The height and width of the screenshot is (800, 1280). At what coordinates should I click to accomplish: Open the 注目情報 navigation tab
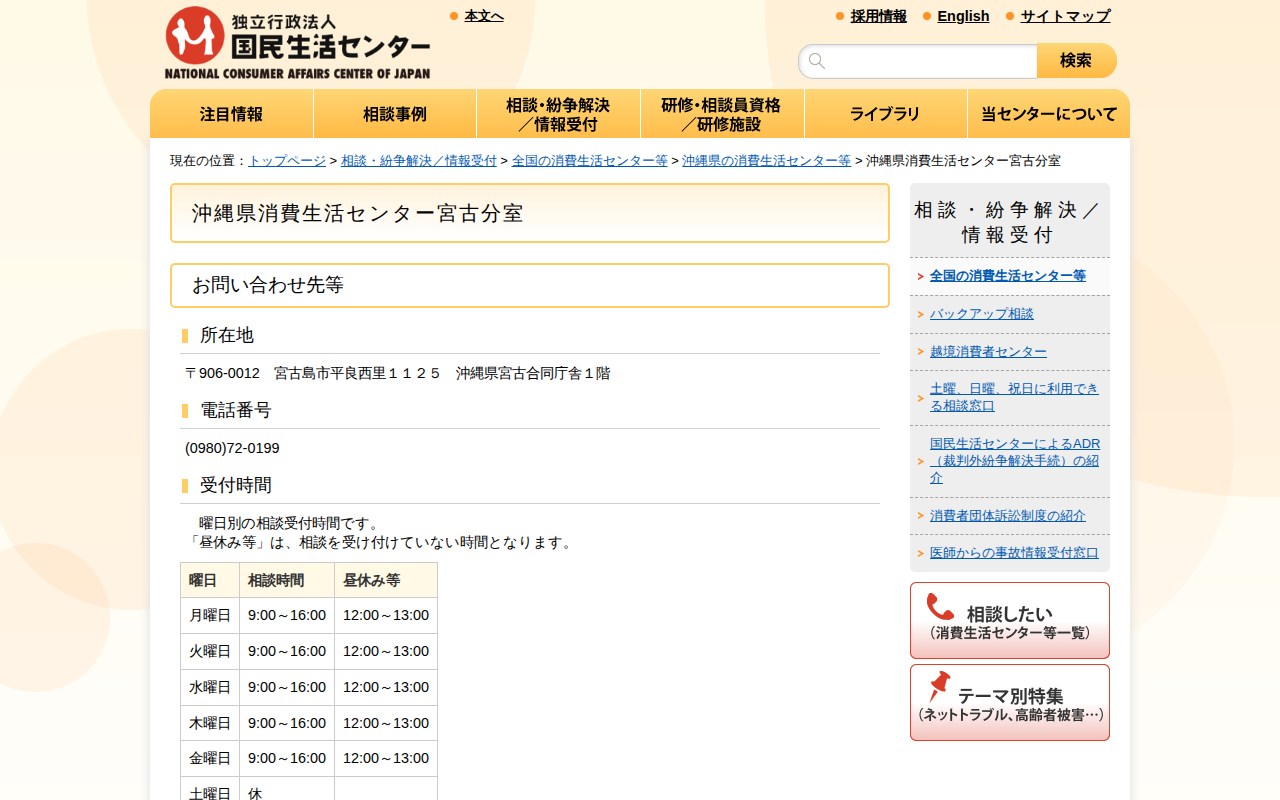coord(231,113)
